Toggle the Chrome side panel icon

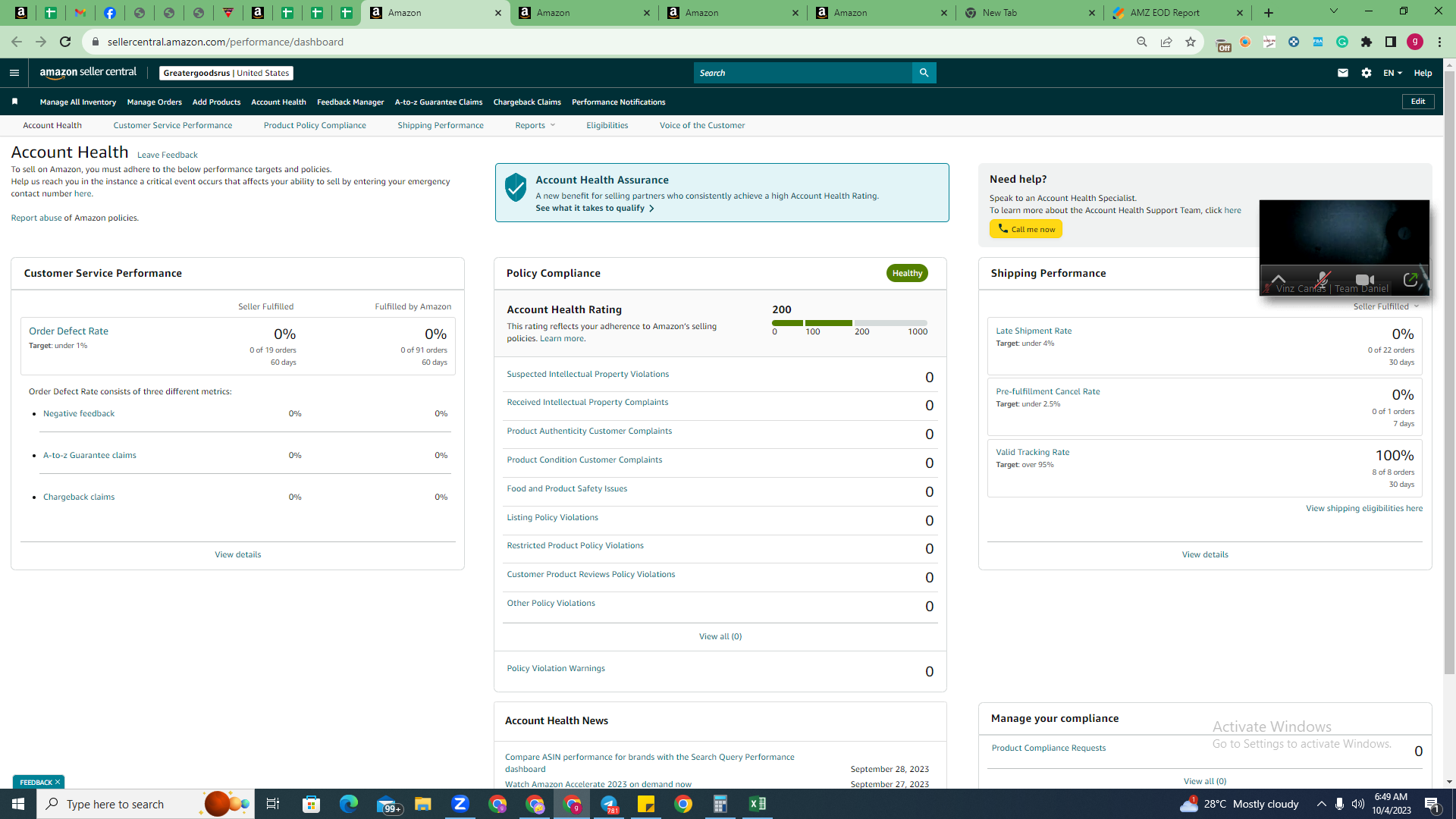tap(1391, 42)
